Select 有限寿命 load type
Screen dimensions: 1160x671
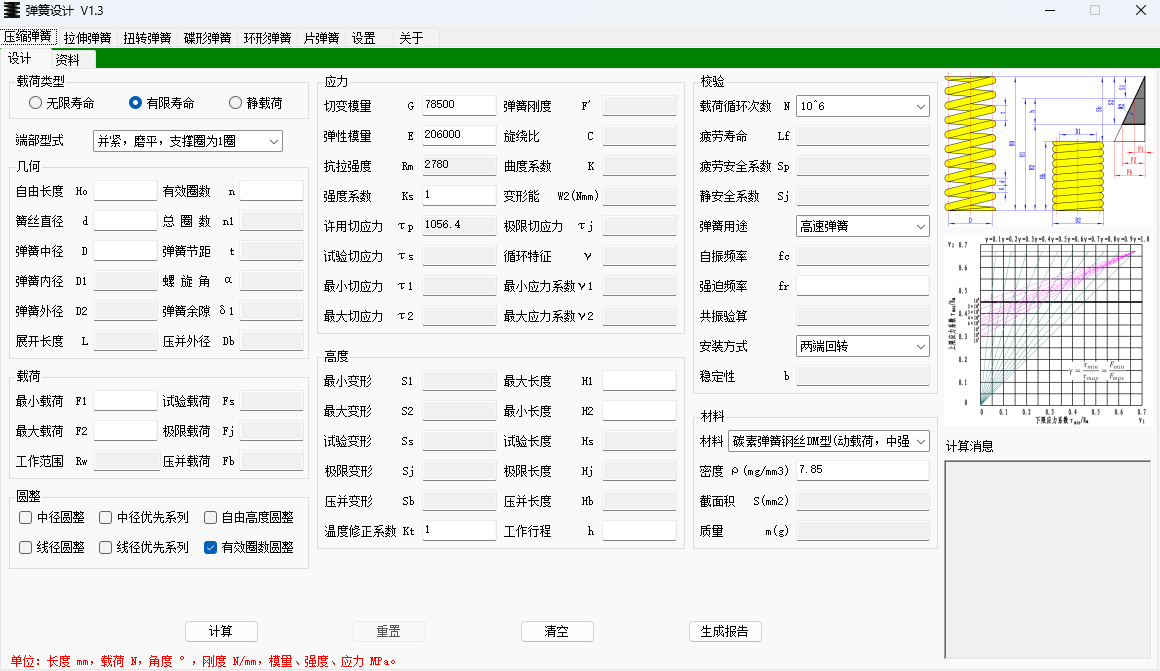pos(162,103)
